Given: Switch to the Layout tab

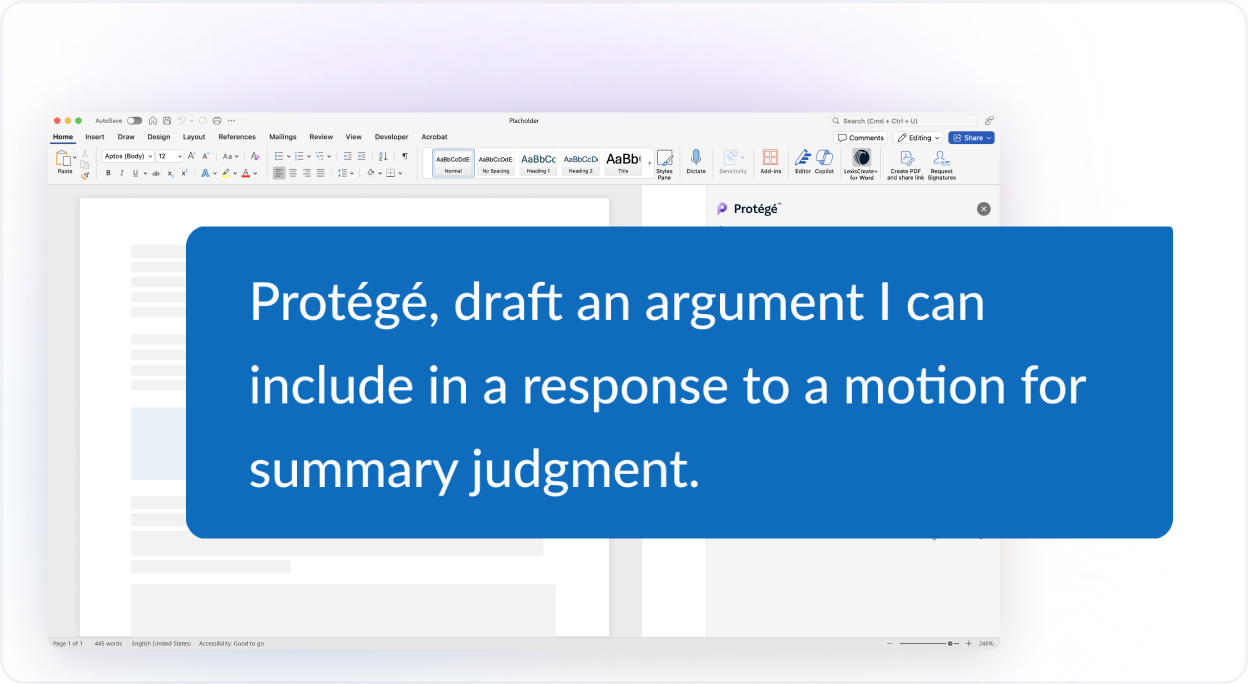Looking at the screenshot, I should pyautogui.click(x=194, y=137).
